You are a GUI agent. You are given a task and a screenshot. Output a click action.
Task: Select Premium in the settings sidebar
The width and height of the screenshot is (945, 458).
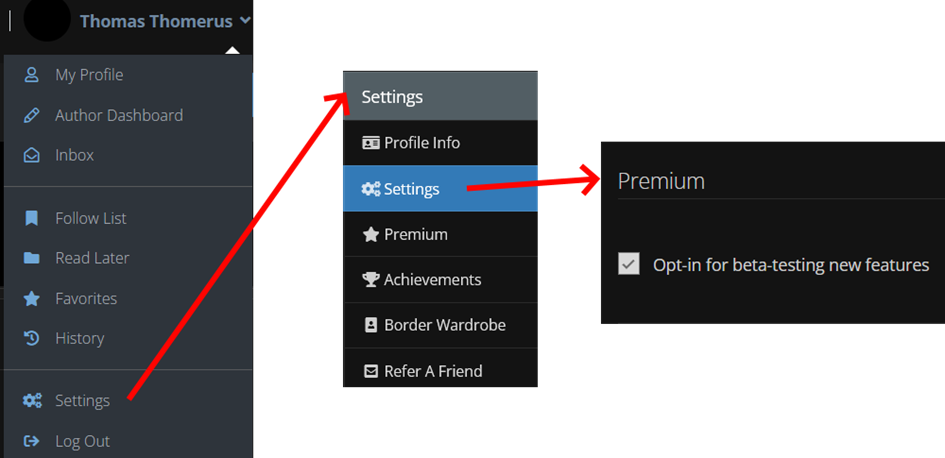[440, 234]
